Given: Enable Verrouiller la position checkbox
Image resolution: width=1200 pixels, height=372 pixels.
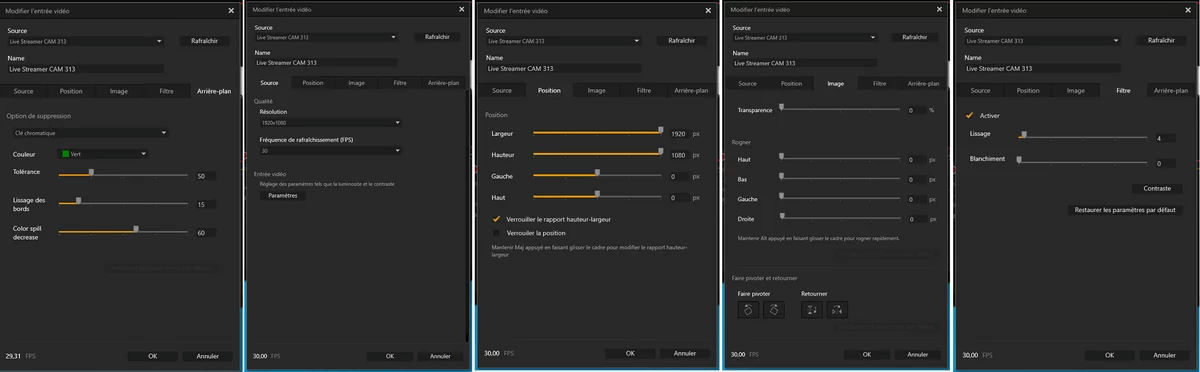Looking at the screenshot, I should [497, 232].
